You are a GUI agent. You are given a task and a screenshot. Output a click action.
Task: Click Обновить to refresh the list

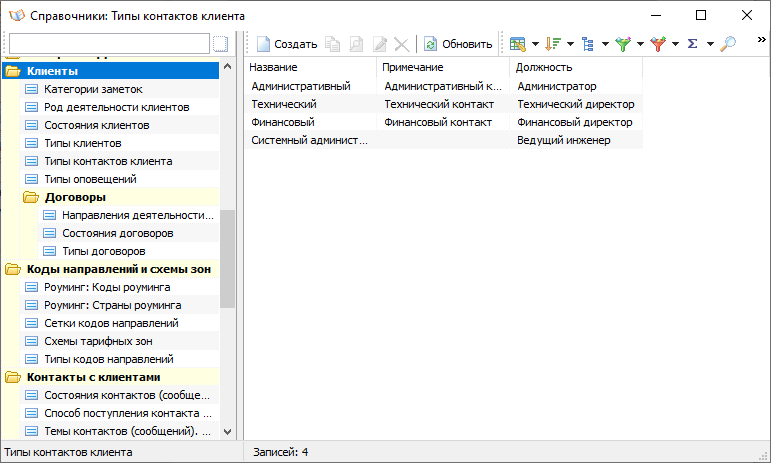tap(458, 44)
